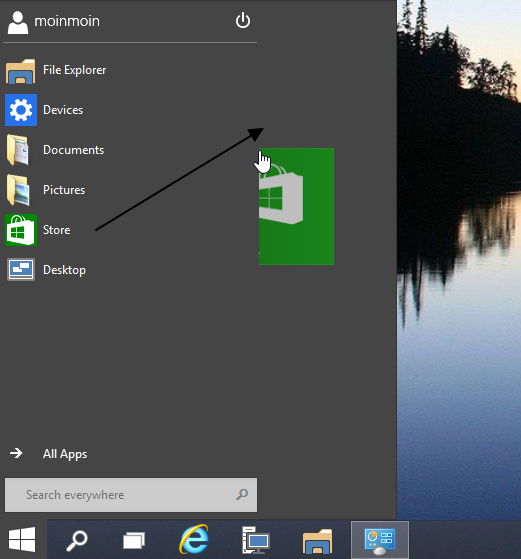The height and width of the screenshot is (559, 521).
Task: Select the active Control Panel taskbar item
Action: pyautogui.click(x=380, y=540)
